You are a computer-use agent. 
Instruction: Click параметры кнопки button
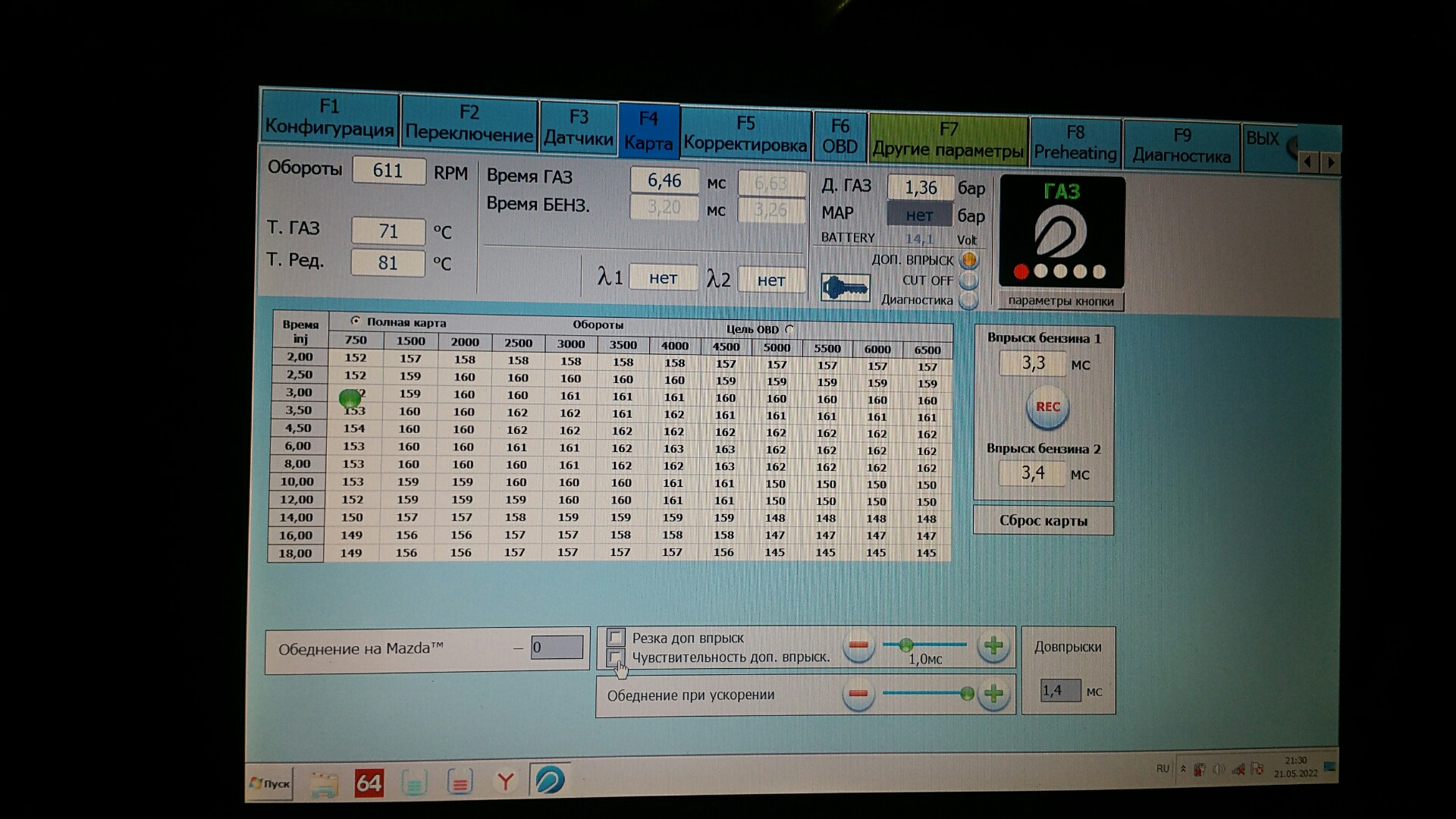pos(1061,301)
